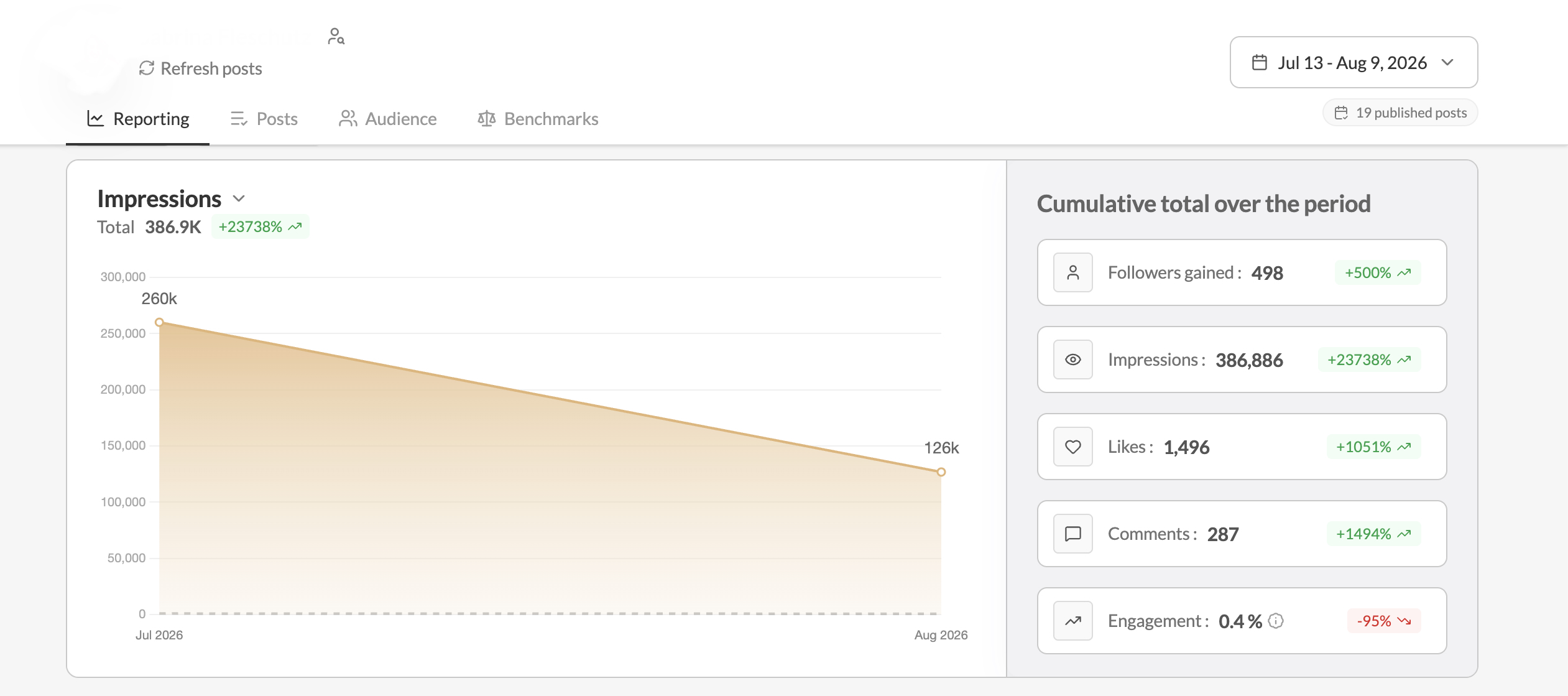Click the Comments speech bubble icon
1568x696 pixels.
1073,534
